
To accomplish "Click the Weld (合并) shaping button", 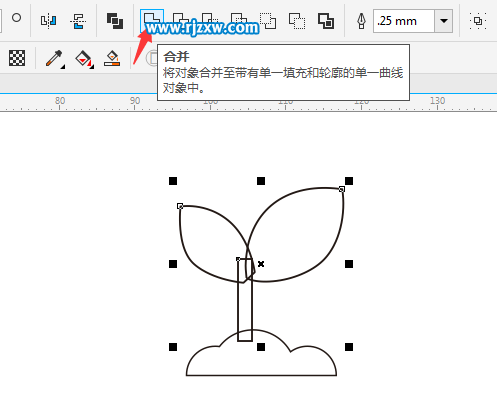I will point(152,21).
